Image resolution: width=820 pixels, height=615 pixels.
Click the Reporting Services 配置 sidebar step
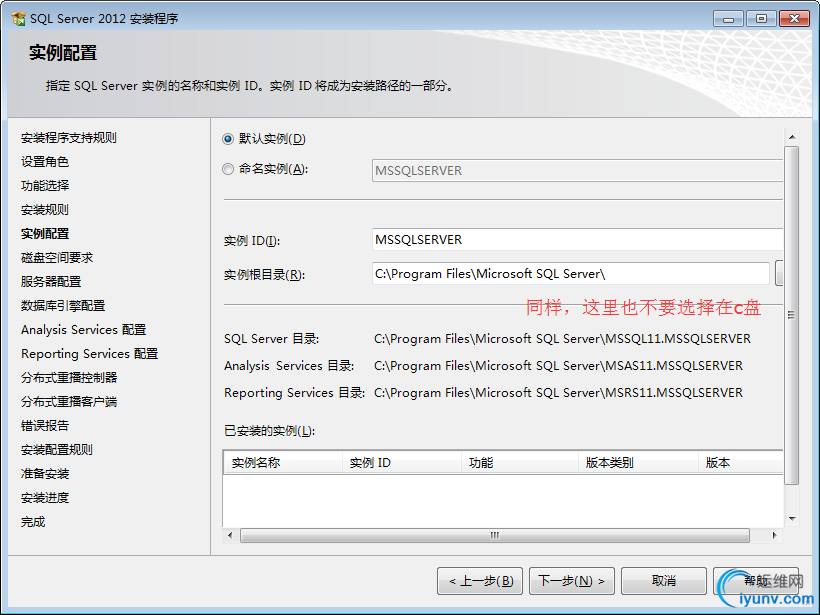tap(89, 354)
